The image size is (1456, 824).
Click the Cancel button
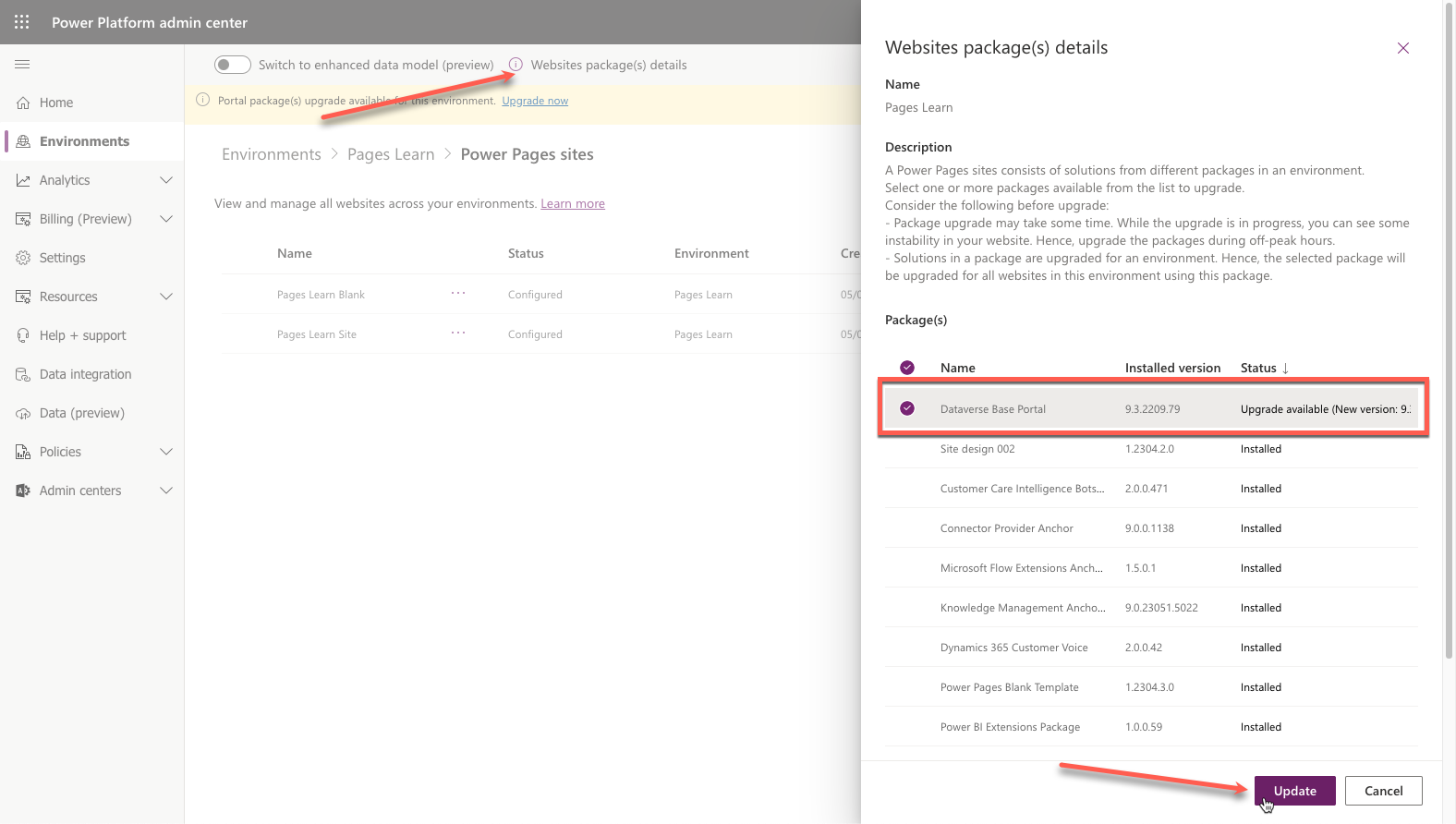1384,791
